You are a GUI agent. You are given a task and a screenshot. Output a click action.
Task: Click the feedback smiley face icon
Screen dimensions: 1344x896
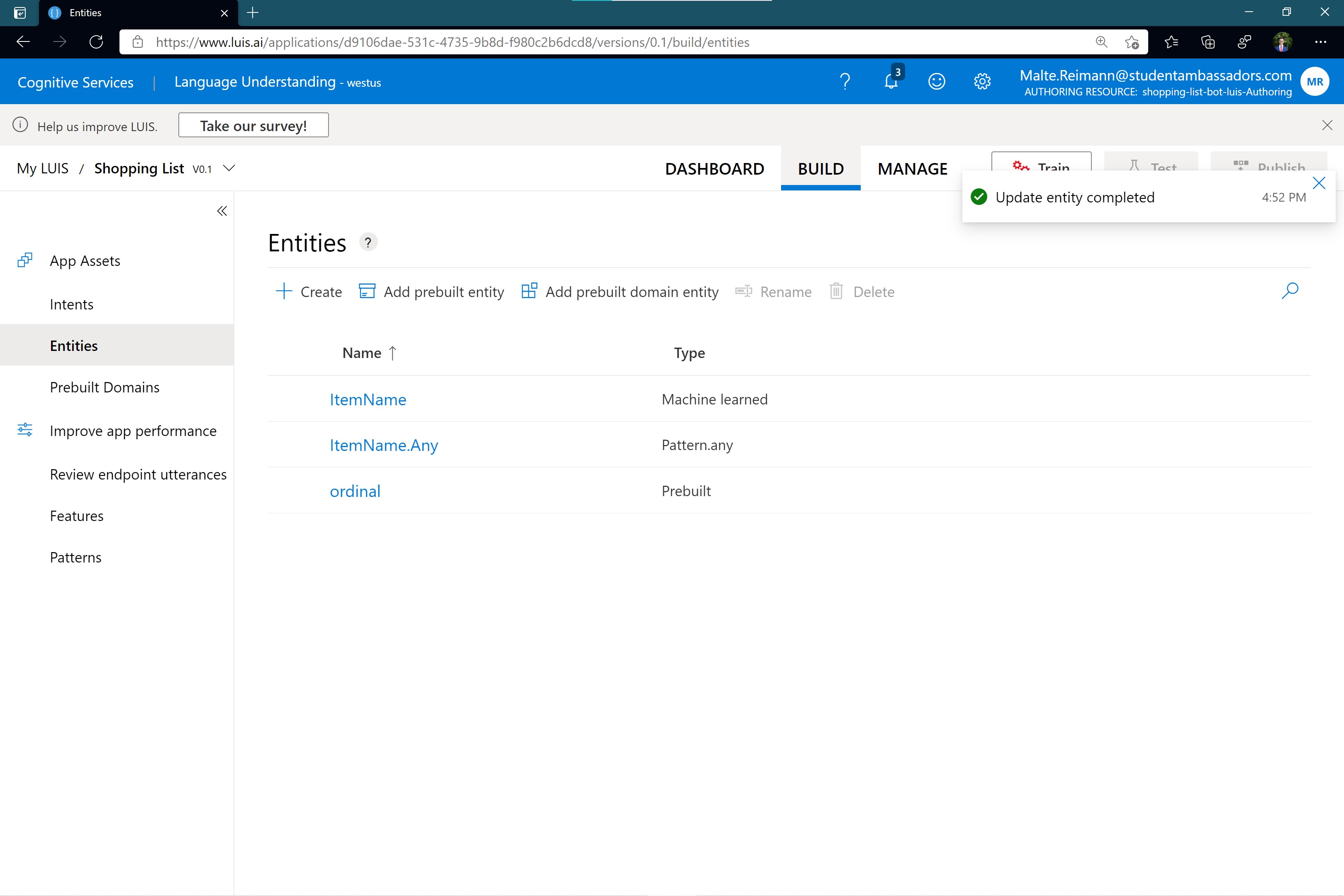(937, 82)
